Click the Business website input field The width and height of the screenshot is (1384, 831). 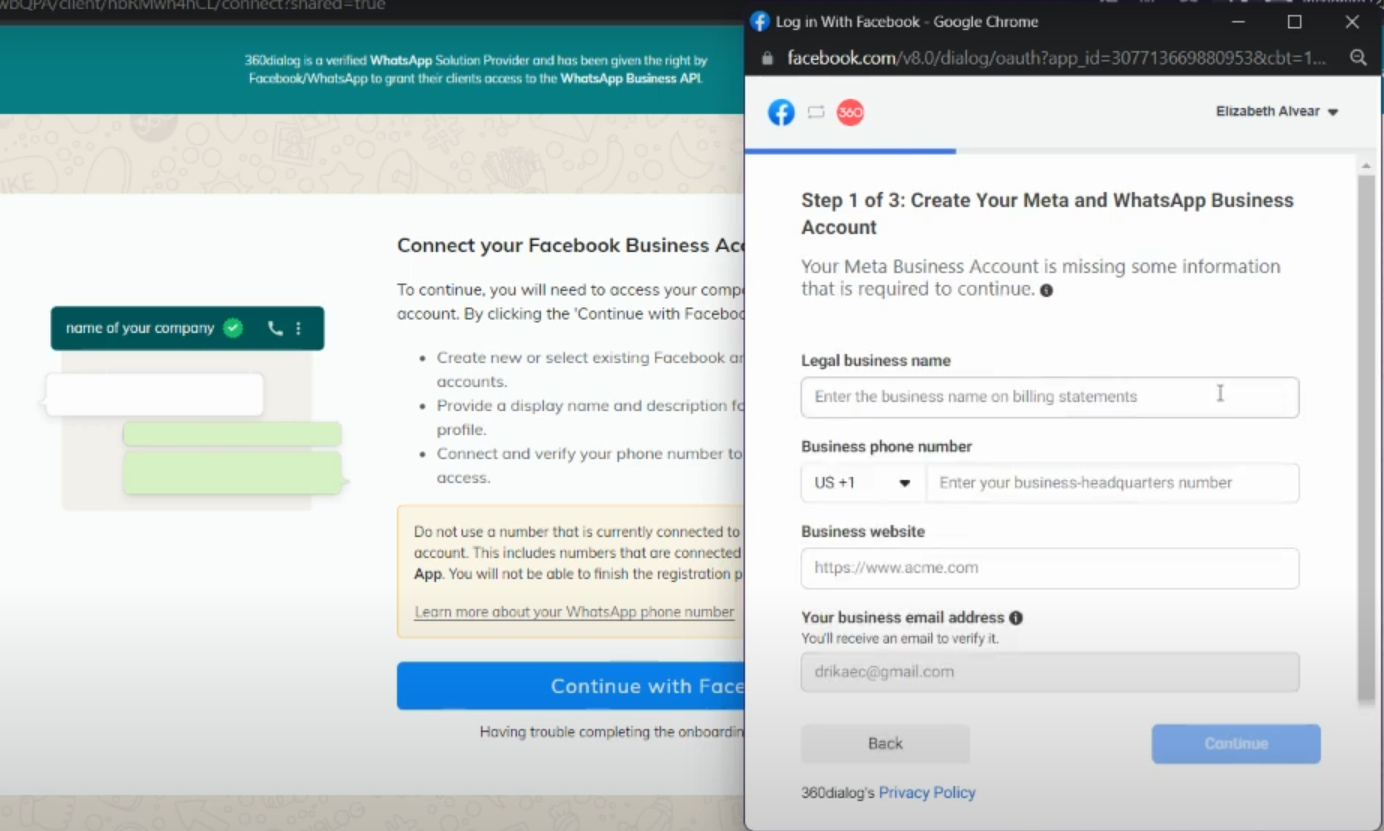coord(1050,568)
